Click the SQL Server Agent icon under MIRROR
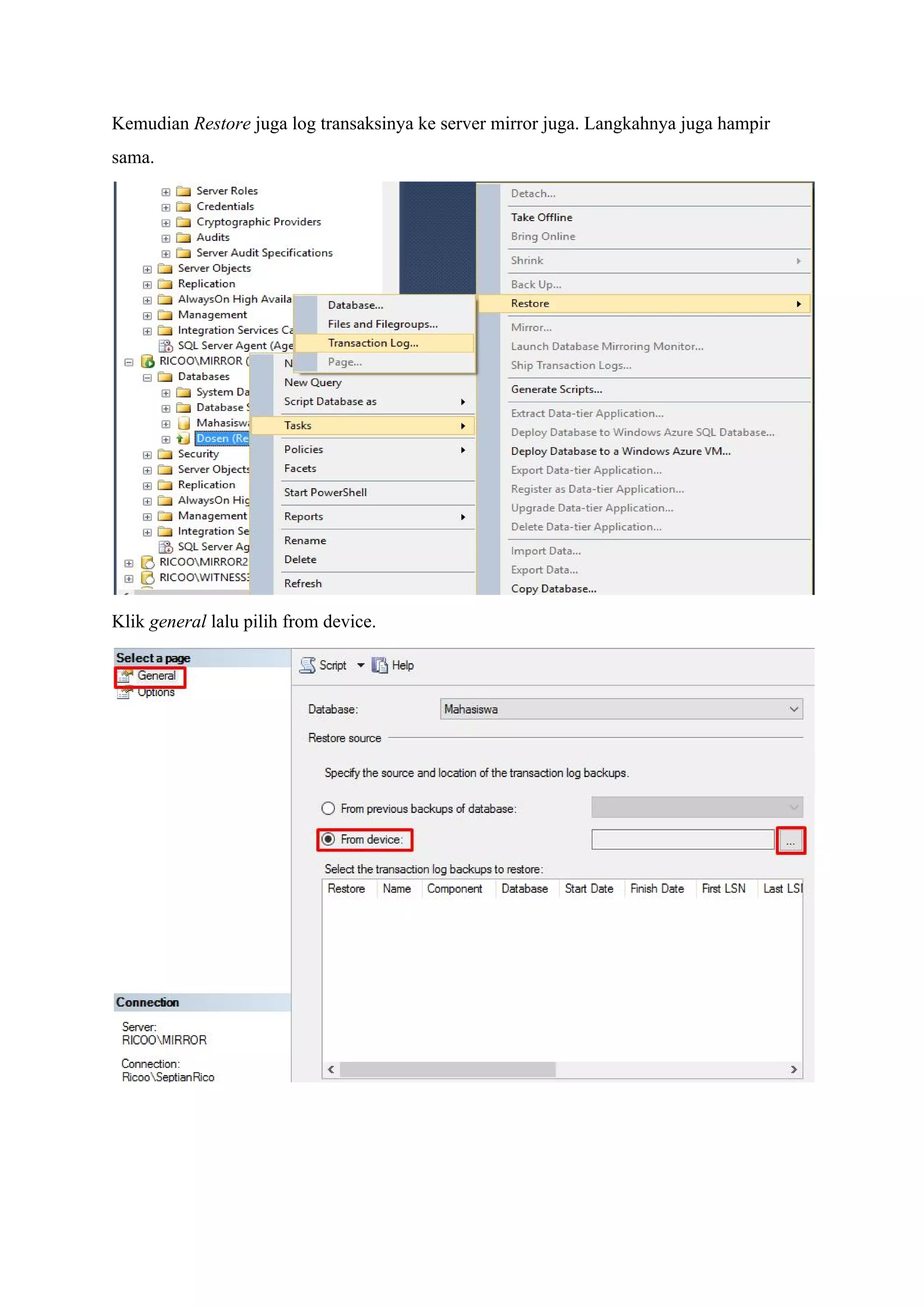Viewport: 924px width, 1307px height. tap(166, 546)
